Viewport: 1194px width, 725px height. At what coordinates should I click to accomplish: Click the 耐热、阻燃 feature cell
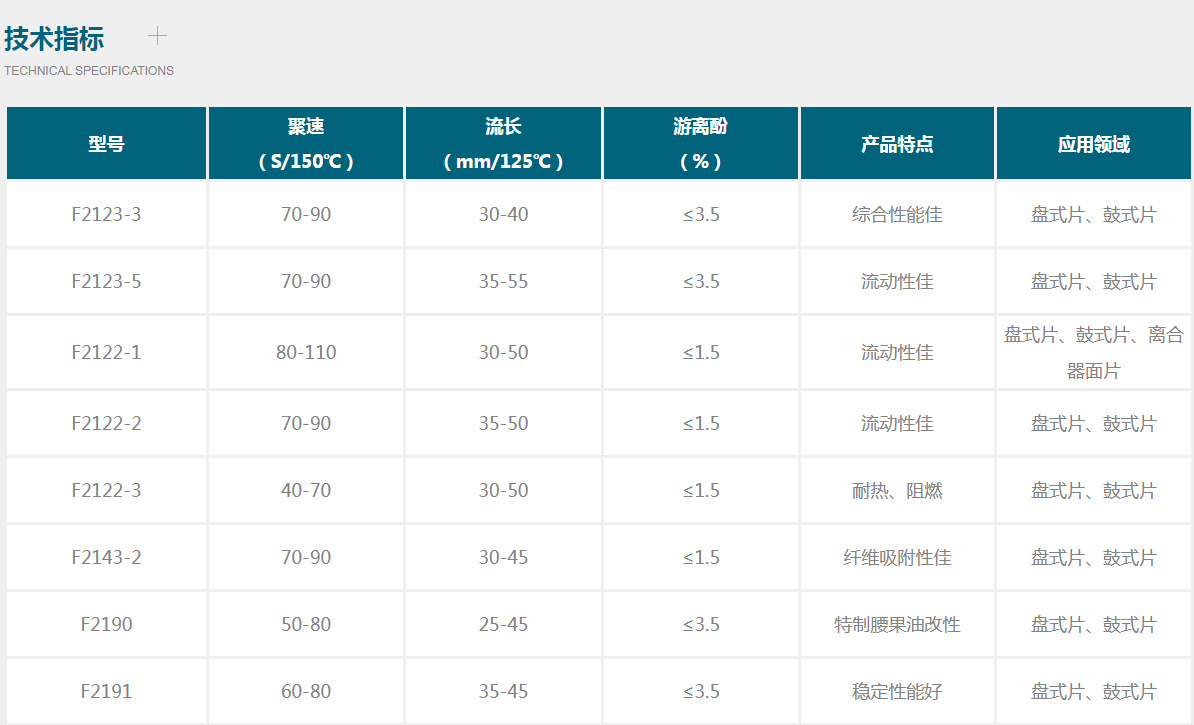(897, 490)
